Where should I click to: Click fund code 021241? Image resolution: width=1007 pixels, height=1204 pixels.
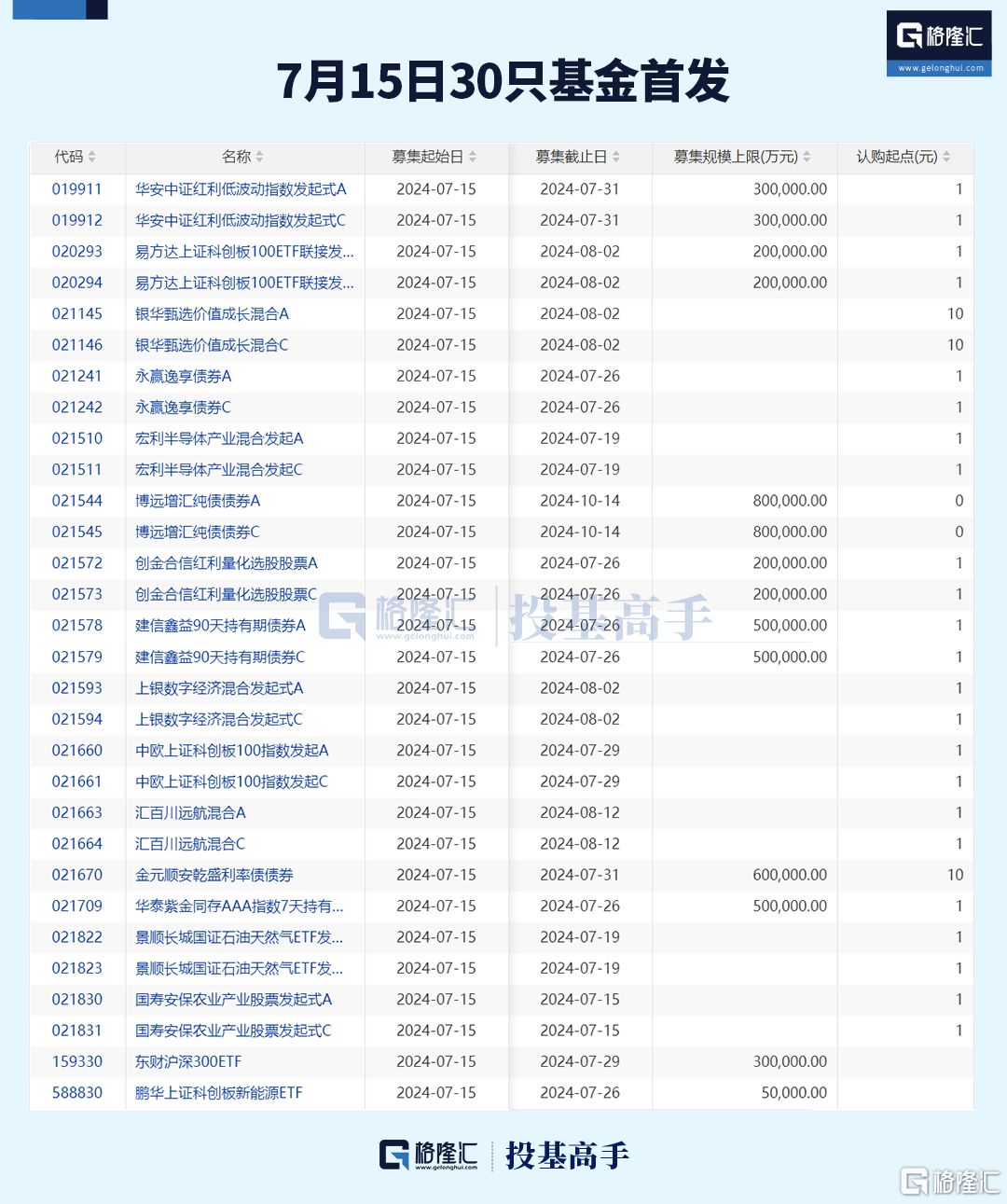(x=77, y=376)
